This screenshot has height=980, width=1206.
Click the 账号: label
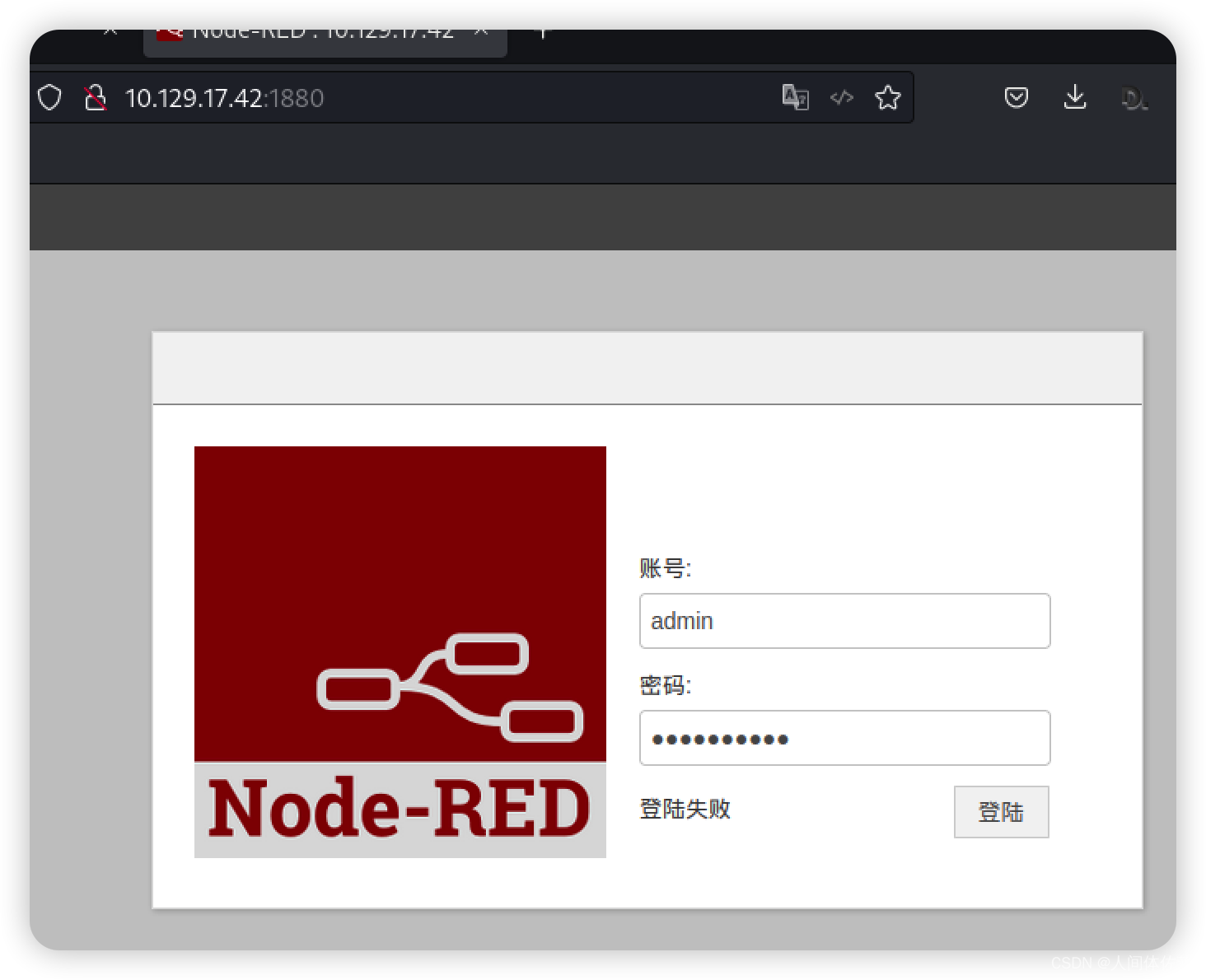click(666, 568)
